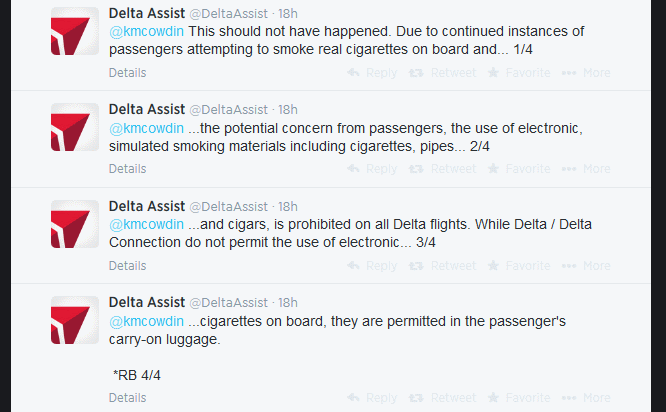
Task: Retweet the 1/4 Delta Assist tweet
Action: [x=443, y=73]
